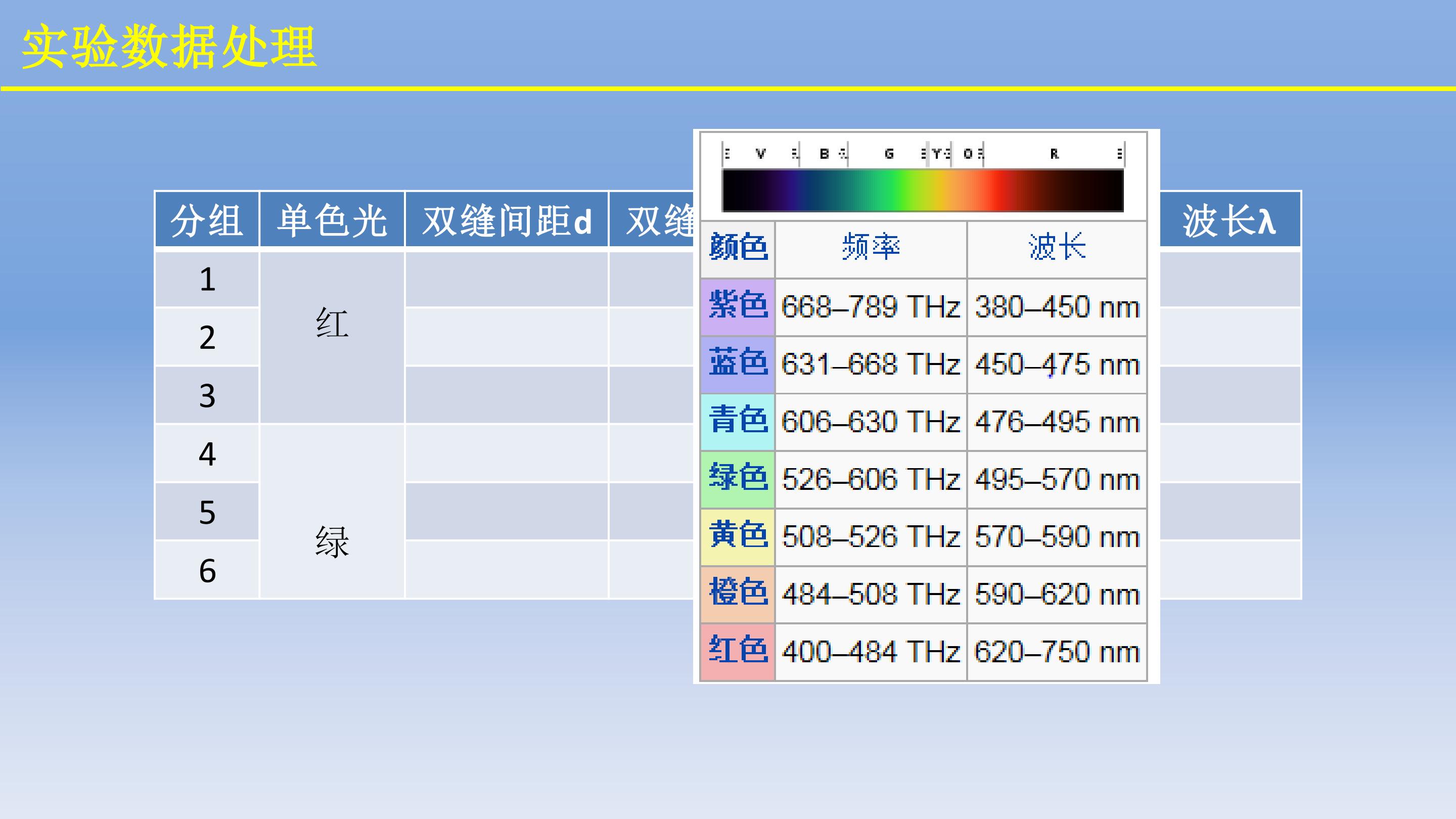
Task: Open the 黄色 color link
Action: pyautogui.click(x=738, y=535)
